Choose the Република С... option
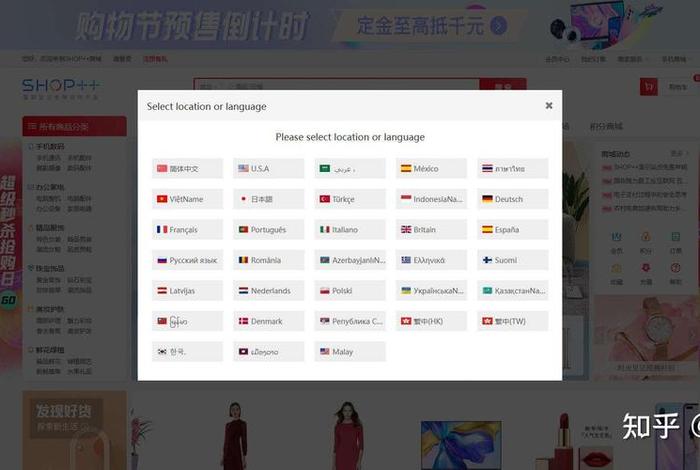The width and height of the screenshot is (700, 470). tap(350, 321)
